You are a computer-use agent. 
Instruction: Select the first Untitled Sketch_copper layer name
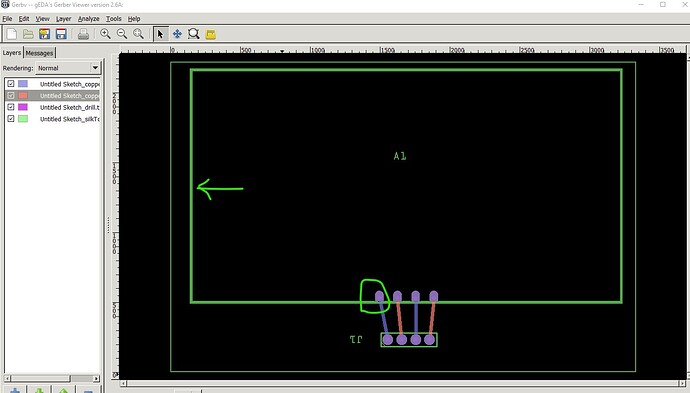70,84
